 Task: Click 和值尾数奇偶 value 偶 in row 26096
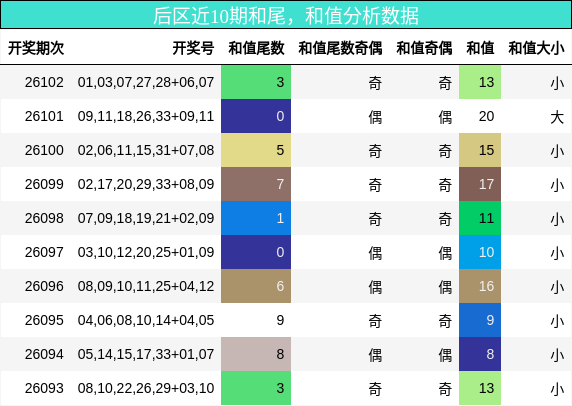pos(375,287)
